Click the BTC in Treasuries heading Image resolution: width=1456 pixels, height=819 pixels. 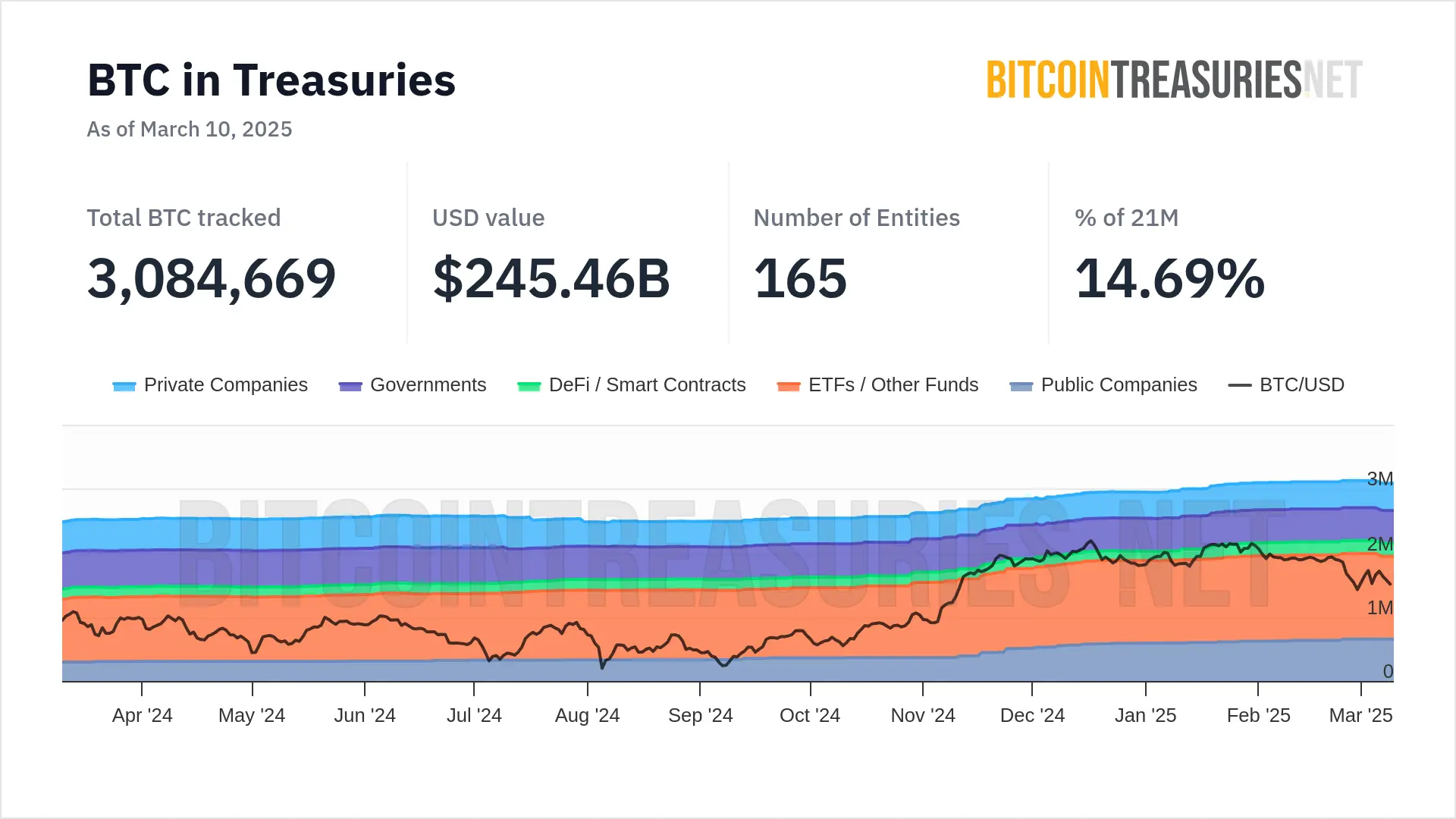click(x=271, y=80)
